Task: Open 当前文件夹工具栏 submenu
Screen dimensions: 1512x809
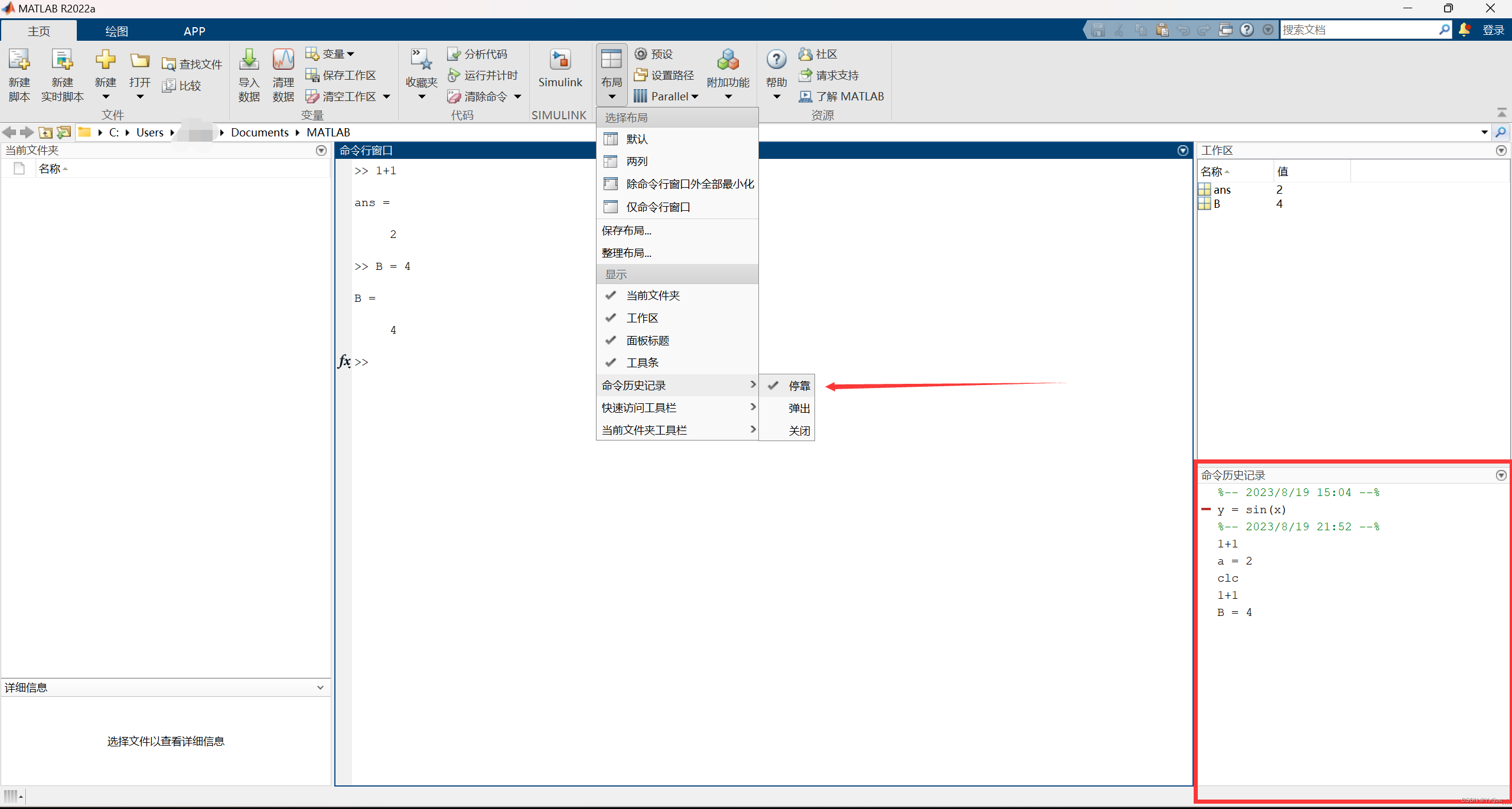Action: coord(677,430)
